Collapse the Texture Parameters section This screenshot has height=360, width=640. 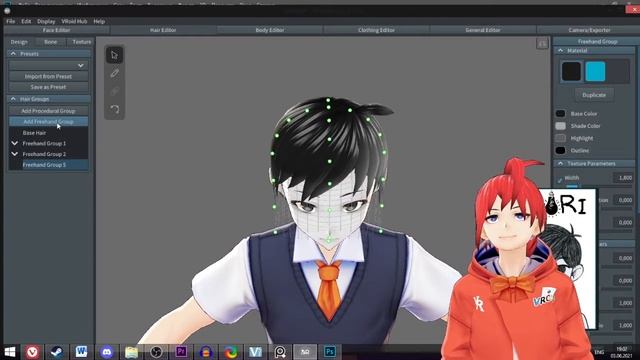pos(560,164)
